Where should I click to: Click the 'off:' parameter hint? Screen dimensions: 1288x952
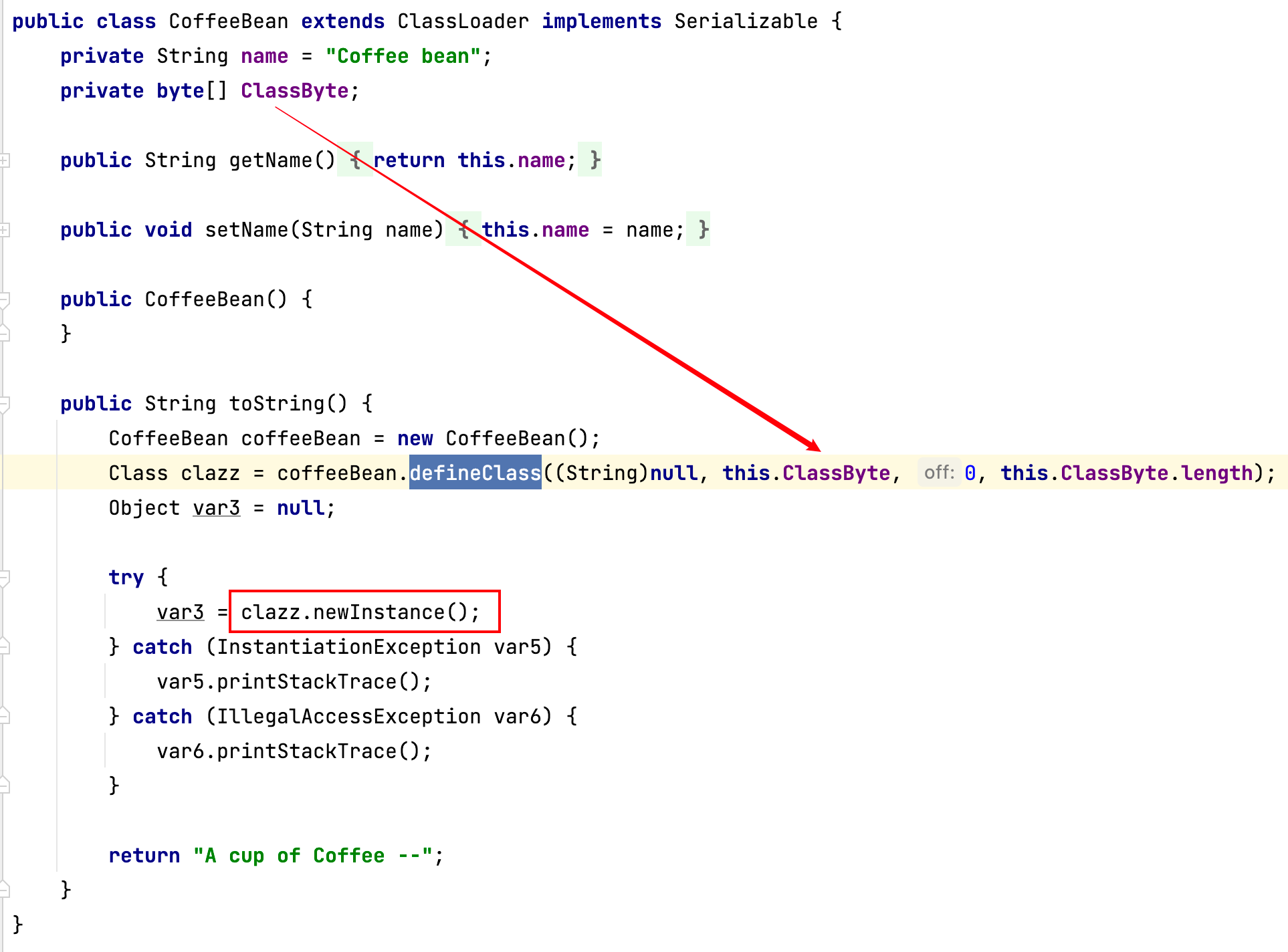click(x=939, y=473)
